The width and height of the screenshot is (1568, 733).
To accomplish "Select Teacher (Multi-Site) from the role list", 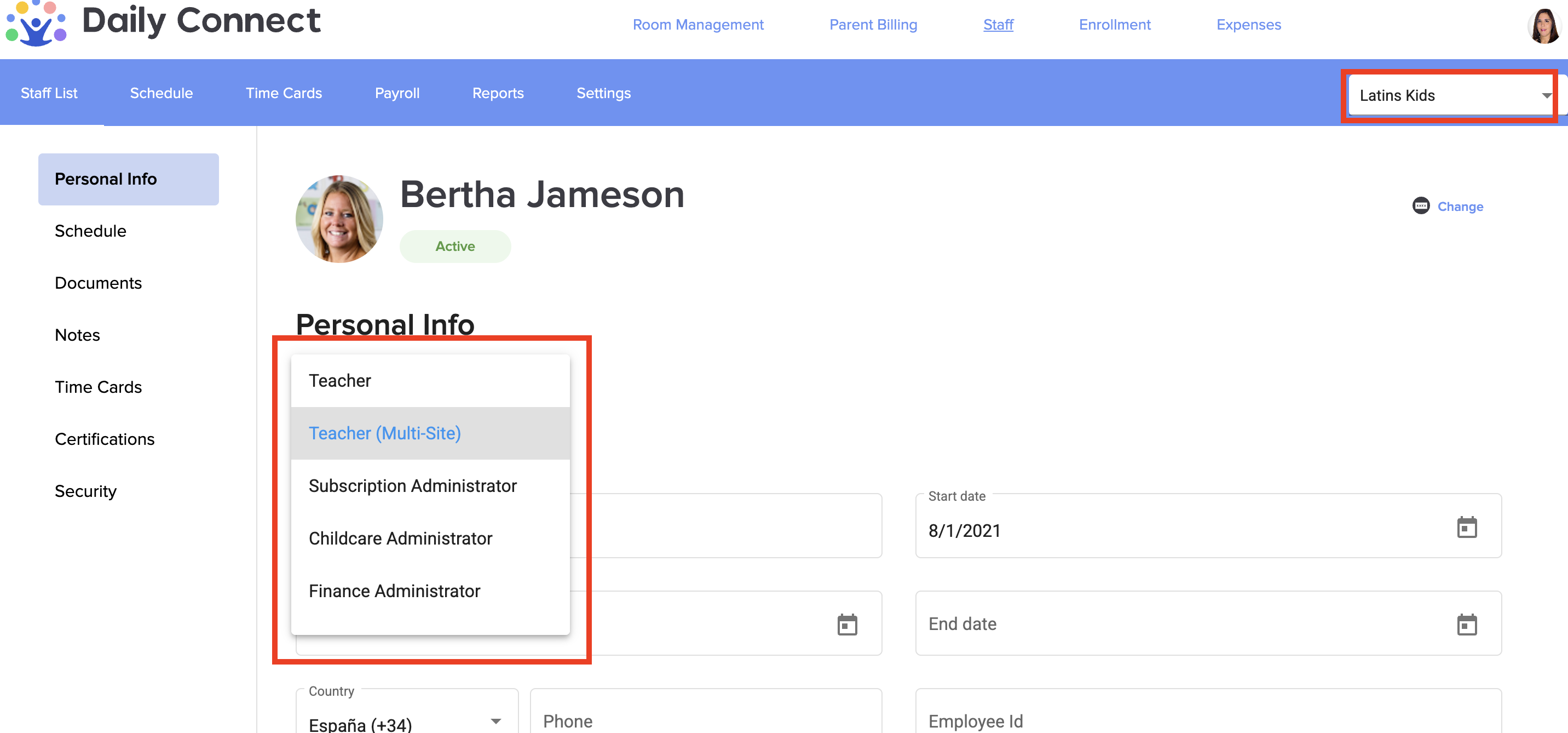I will (x=385, y=433).
